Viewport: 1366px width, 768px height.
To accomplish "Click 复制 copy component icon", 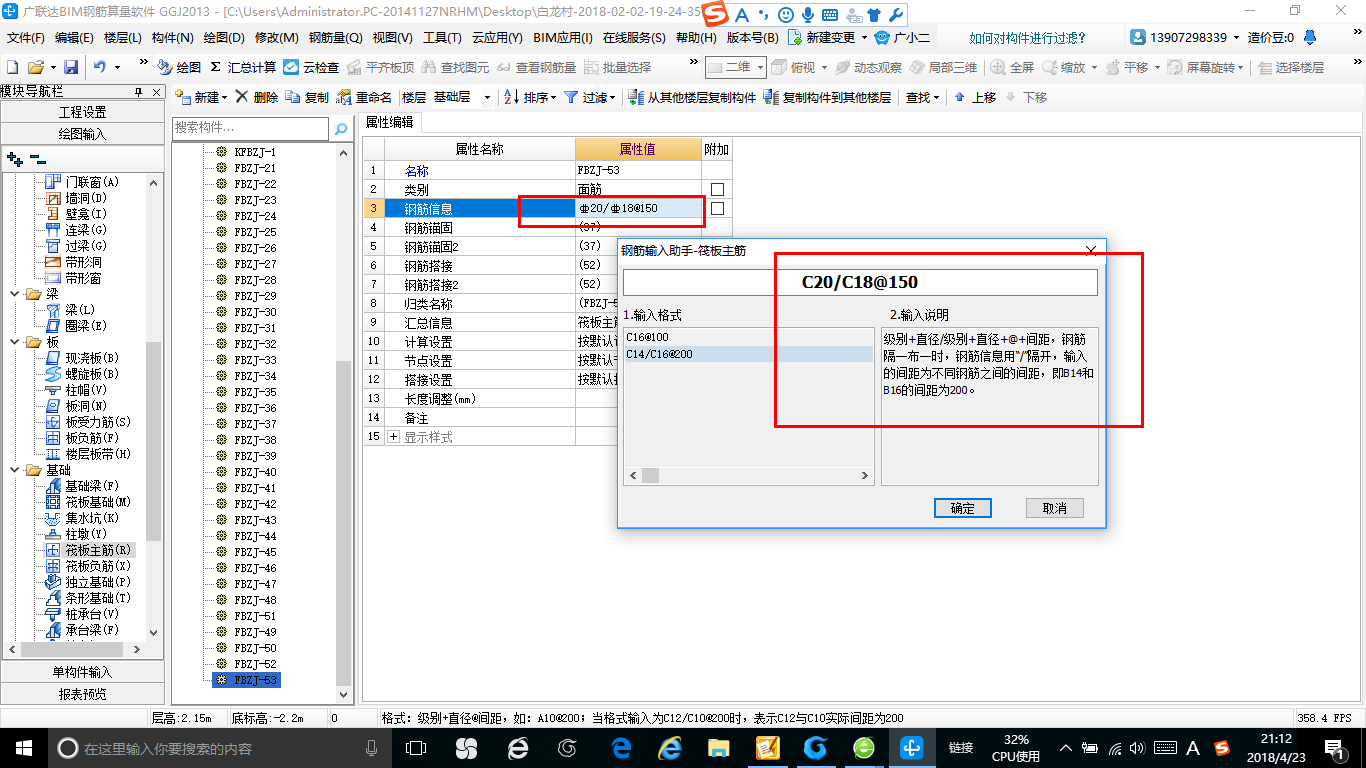I will click(307, 97).
